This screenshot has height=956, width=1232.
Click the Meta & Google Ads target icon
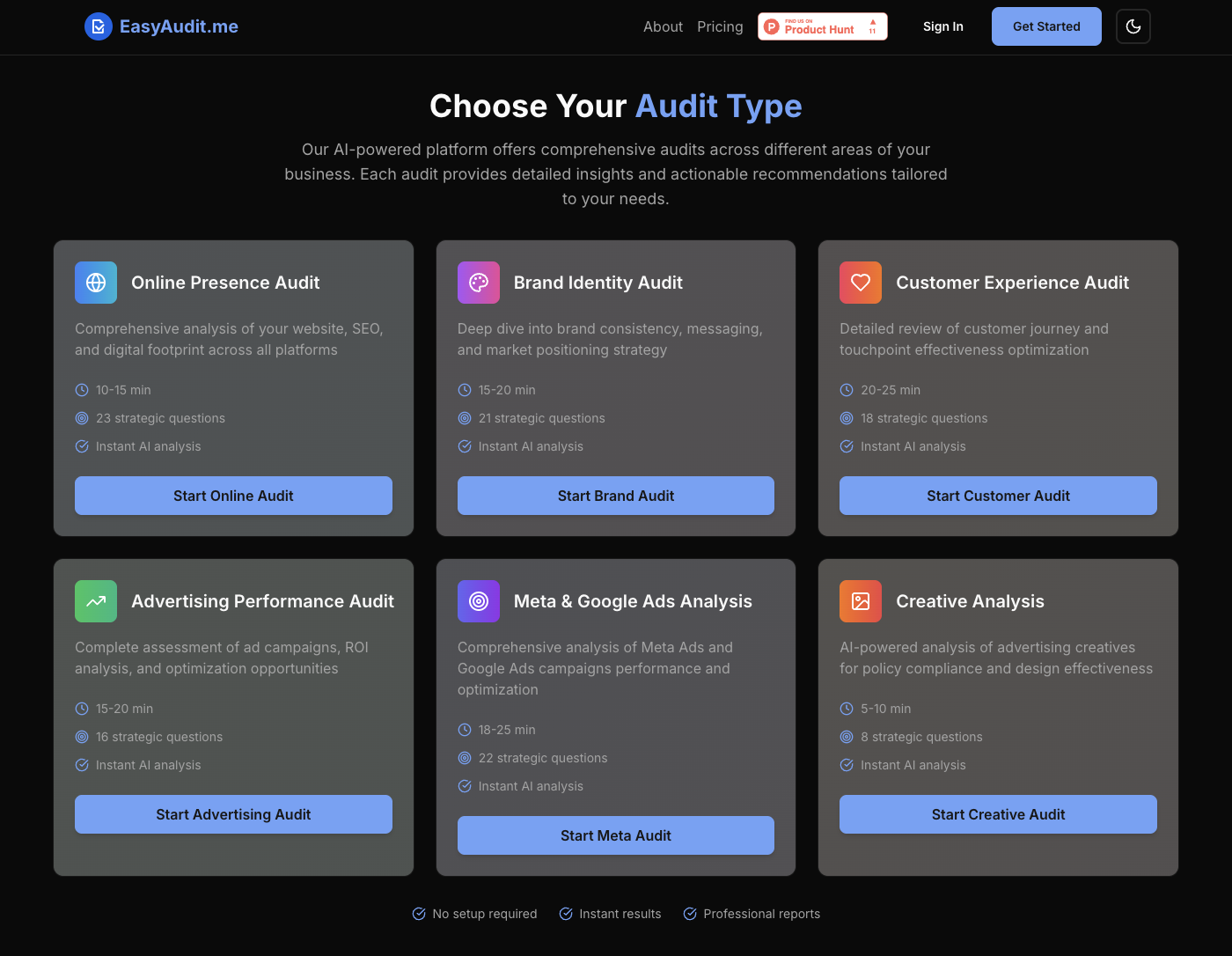pos(479,601)
